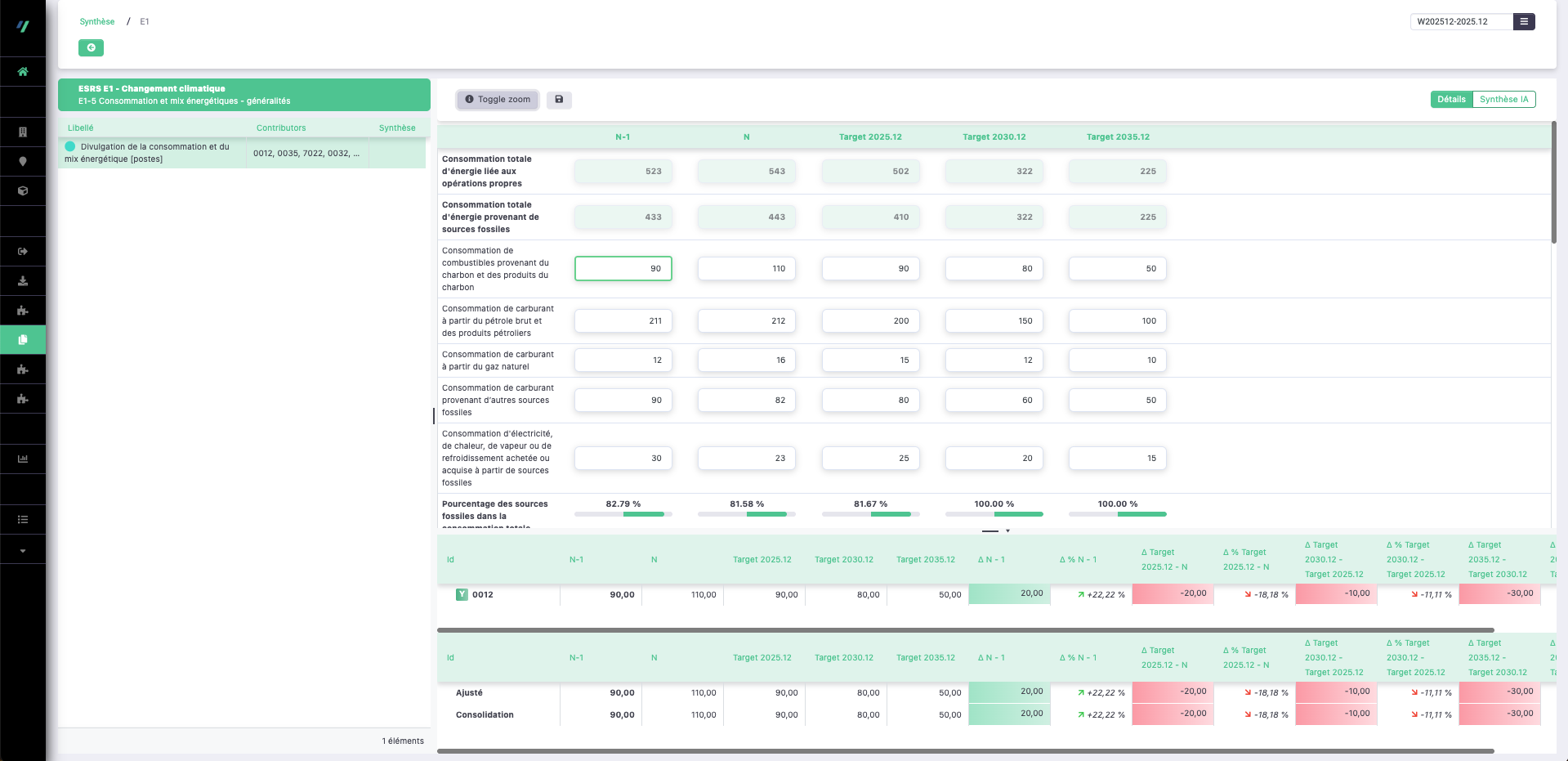Switch to the Détails view
This screenshot has width=1568, height=761.
1451,100
